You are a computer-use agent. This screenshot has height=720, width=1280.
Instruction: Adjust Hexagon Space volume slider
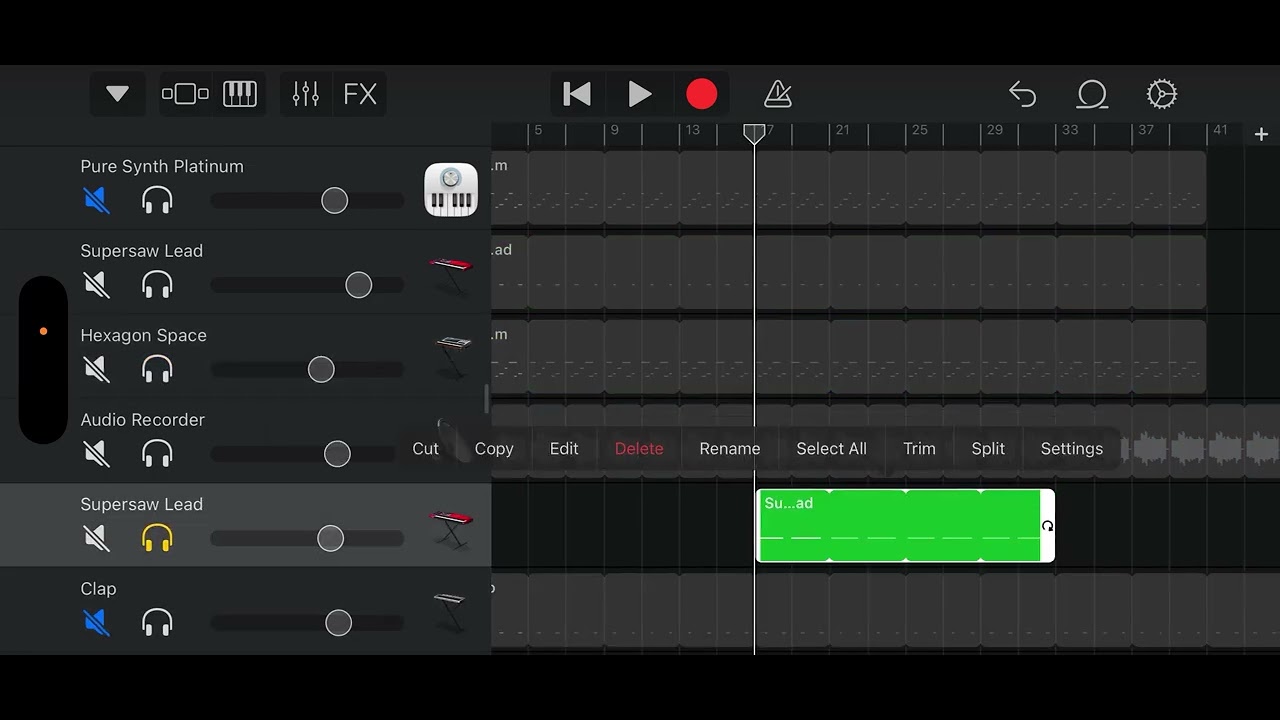(x=321, y=370)
